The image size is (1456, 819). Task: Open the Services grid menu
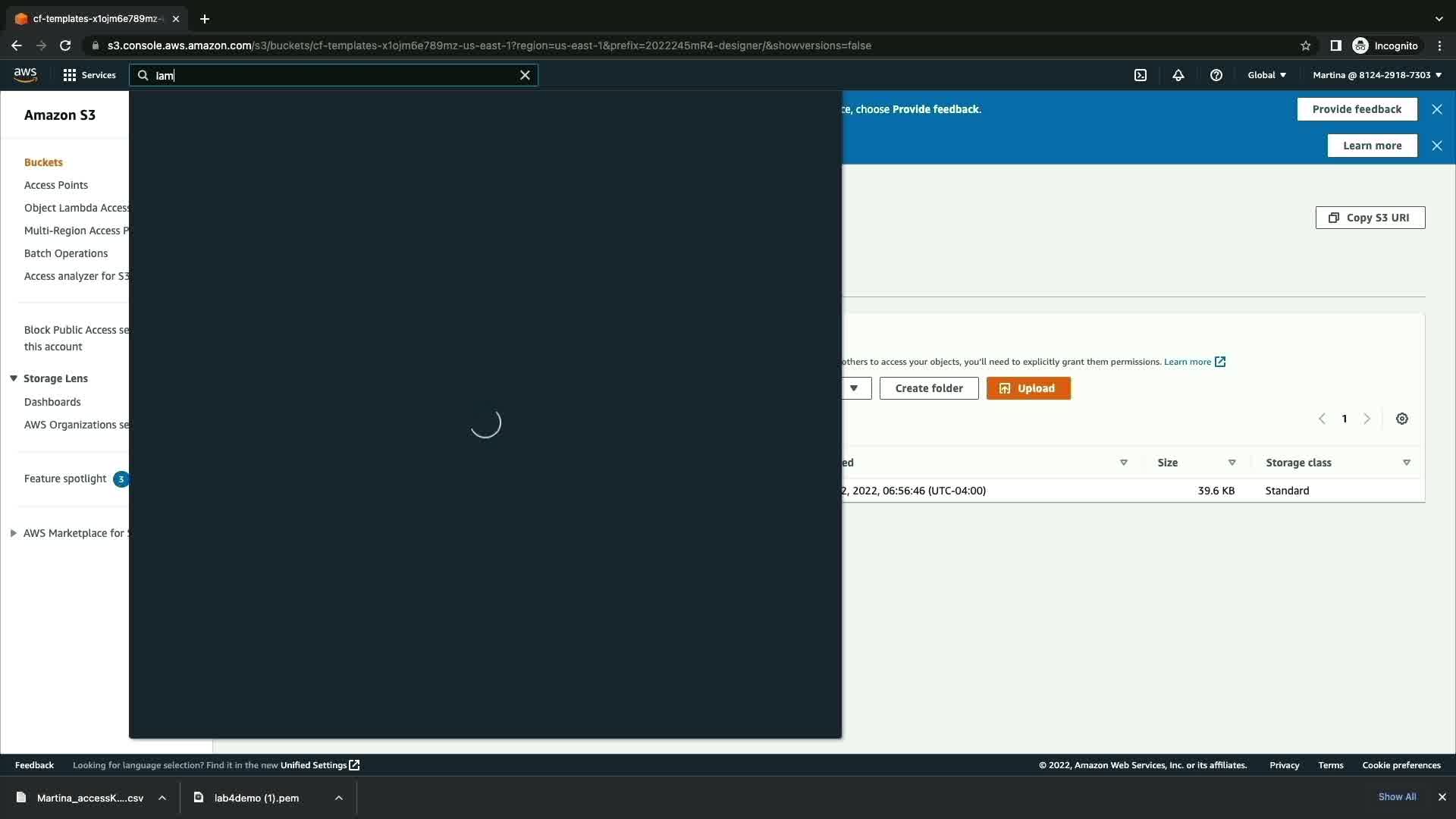(x=89, y=75)
